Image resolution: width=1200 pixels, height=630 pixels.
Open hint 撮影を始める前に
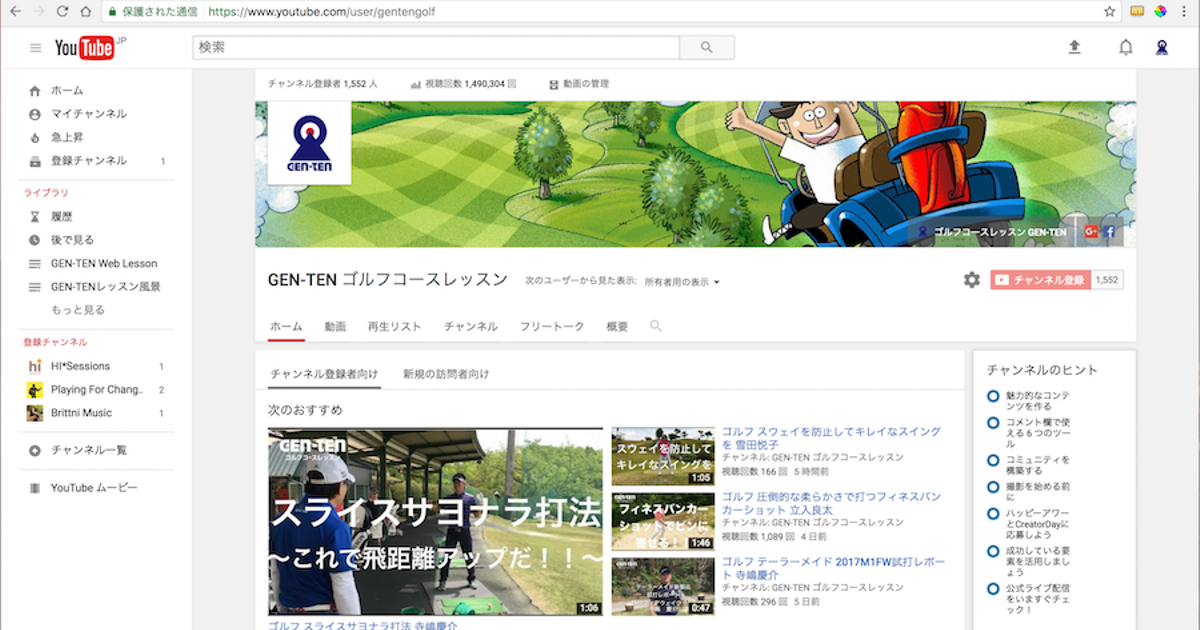1038,491
